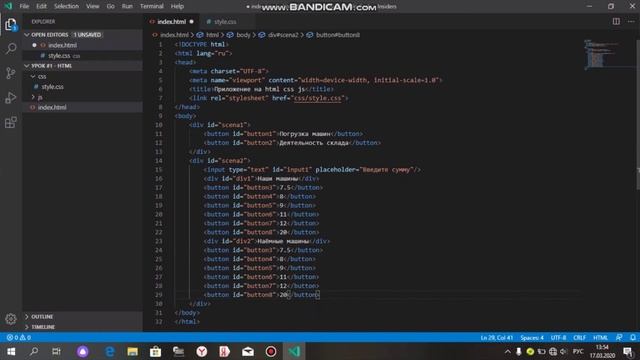Open Microsoft Store from taskbar
Viewport: 640px width, 360px height.
tap(155, 351)
